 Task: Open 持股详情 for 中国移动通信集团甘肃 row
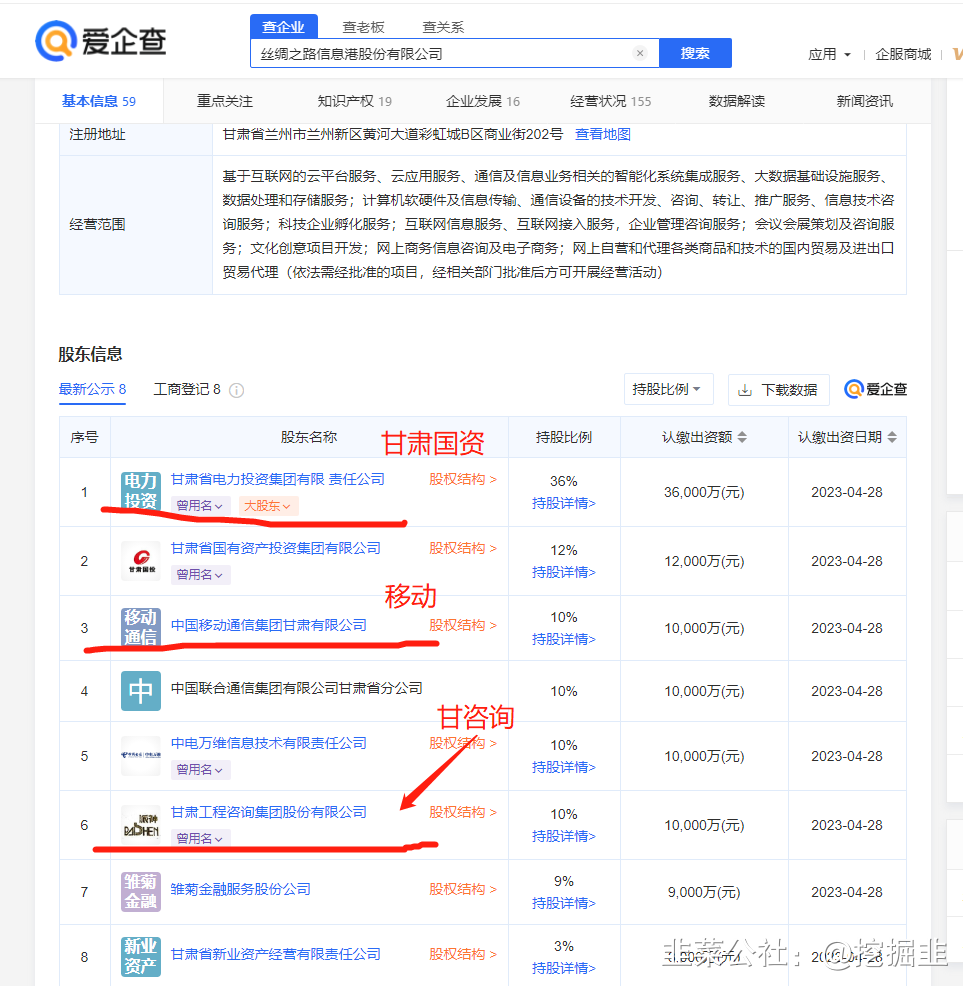point(564,639)
